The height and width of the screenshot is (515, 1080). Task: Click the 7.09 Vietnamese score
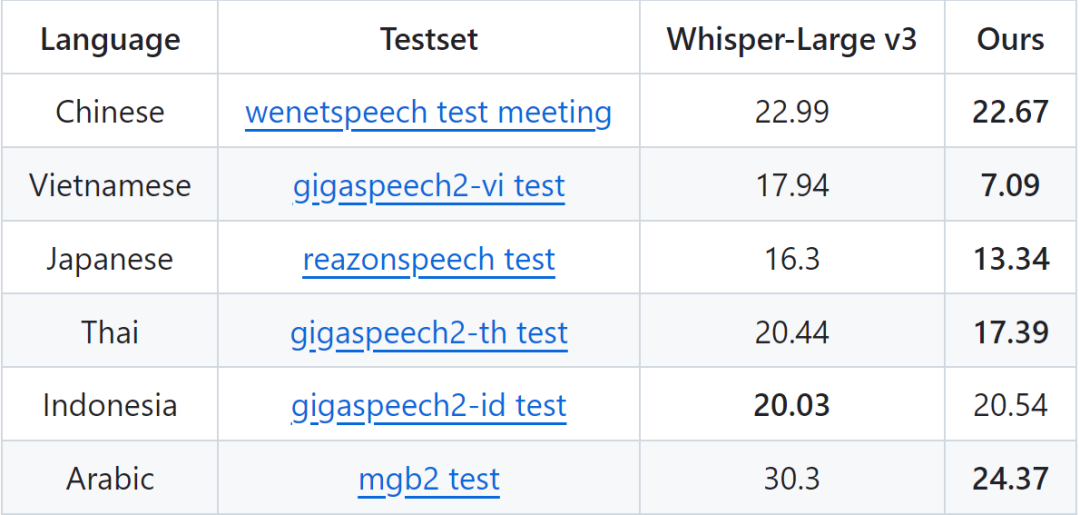click(1010, 186)
